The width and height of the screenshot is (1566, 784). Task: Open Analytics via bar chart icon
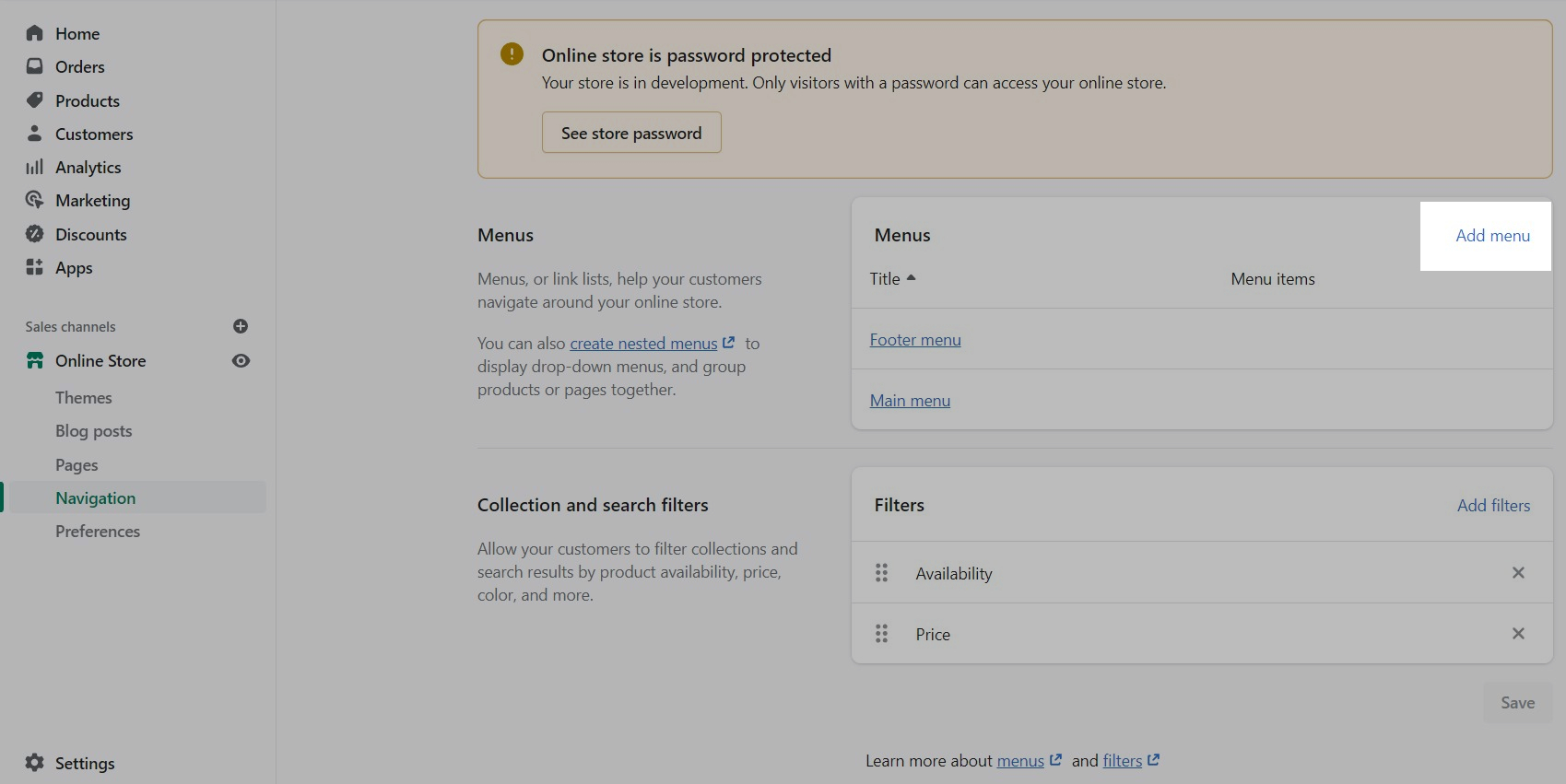(x=35, y=167)
